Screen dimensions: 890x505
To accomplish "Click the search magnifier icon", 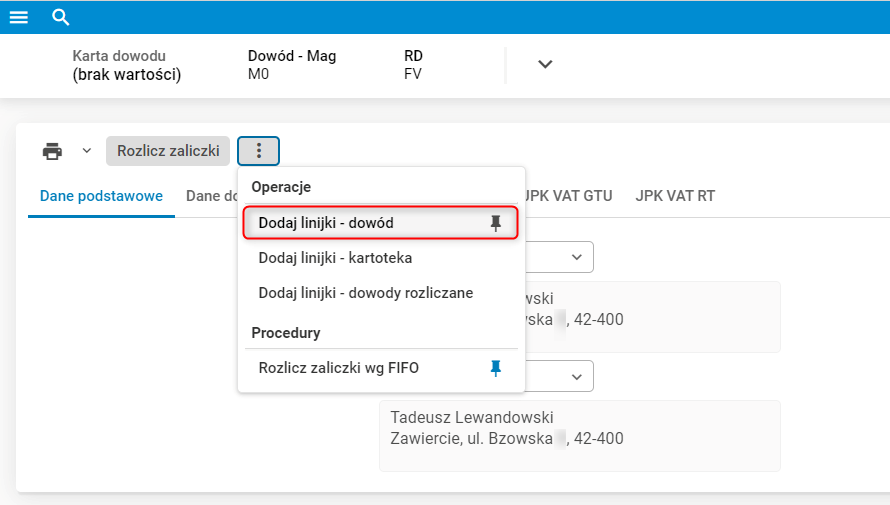I will [x=60, y=17].
